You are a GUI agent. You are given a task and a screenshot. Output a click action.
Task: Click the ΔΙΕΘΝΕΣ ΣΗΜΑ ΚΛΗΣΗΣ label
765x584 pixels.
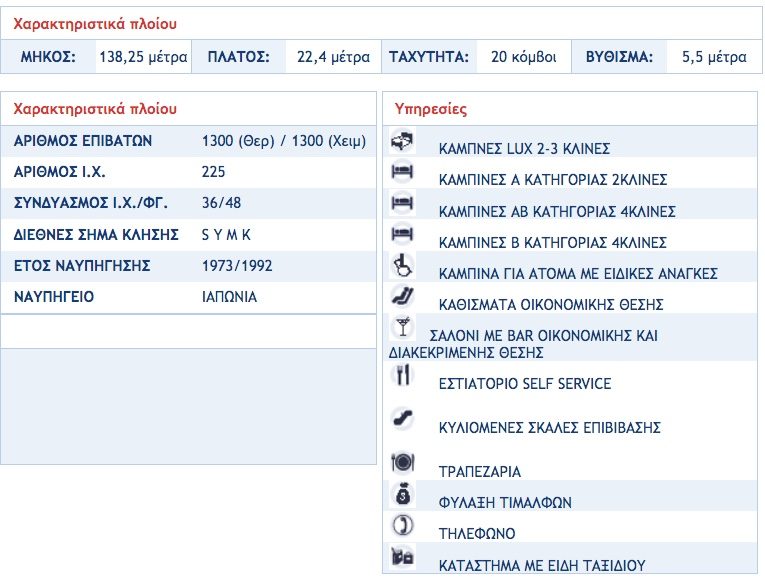tap(96, 235)
